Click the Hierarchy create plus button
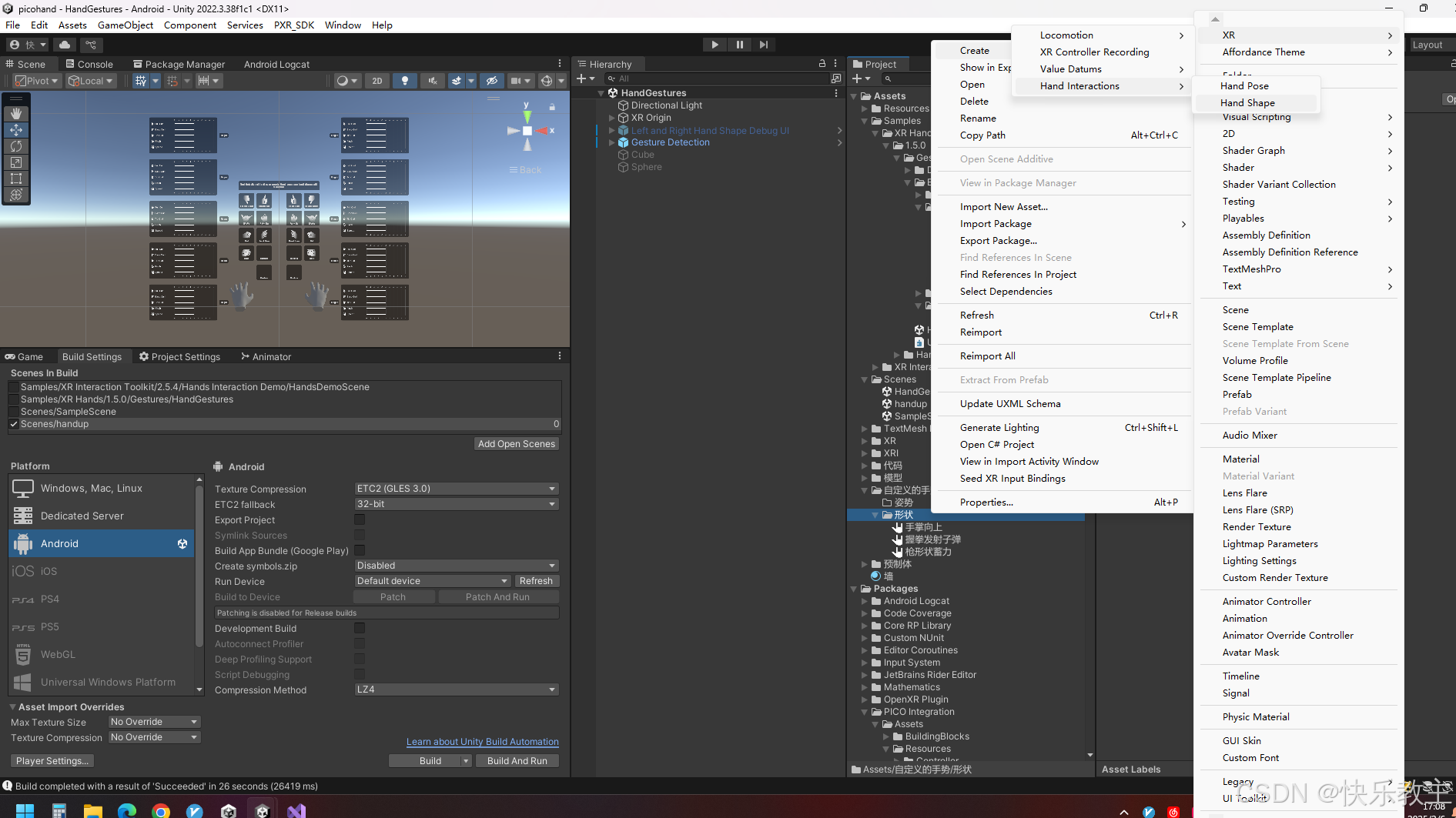 [581, 78]
